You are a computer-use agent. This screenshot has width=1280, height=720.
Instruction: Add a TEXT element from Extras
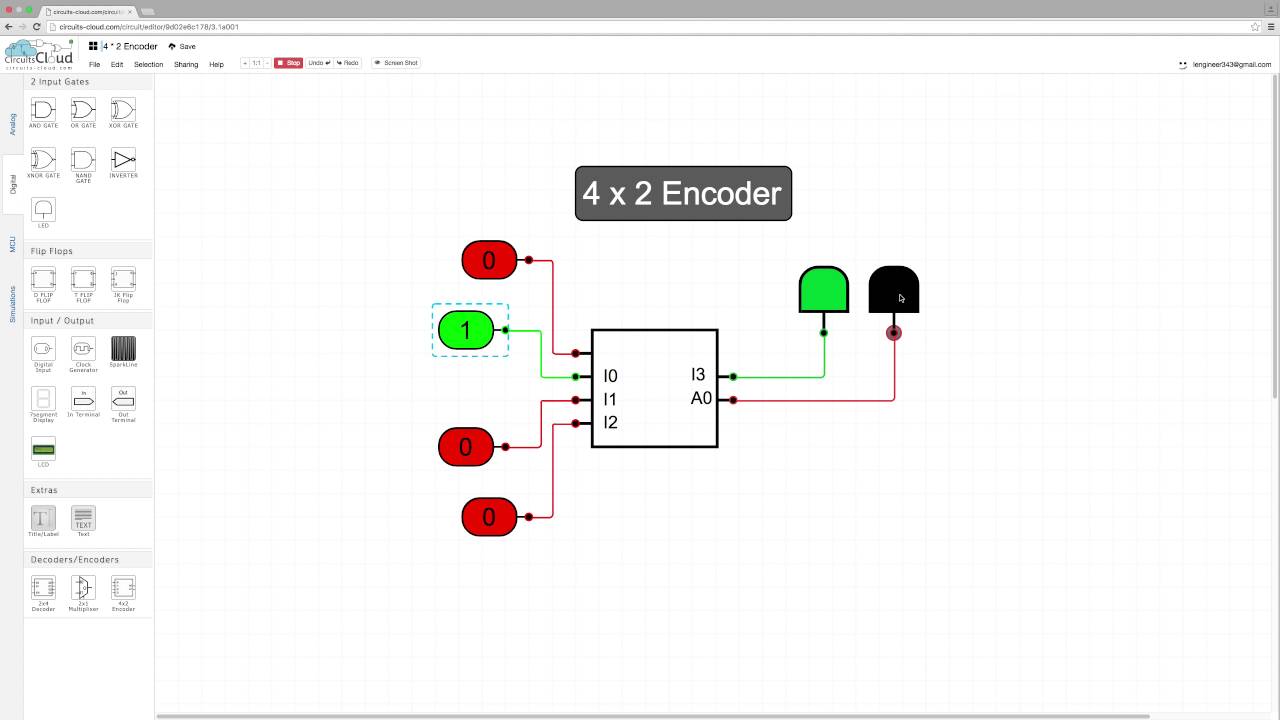tap(83, 521)
